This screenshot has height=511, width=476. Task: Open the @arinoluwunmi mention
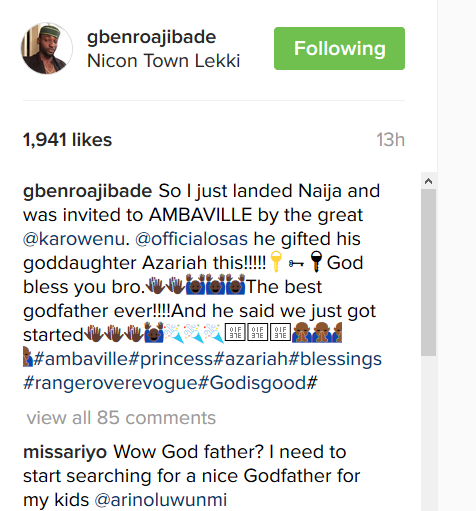click(x=161, y=500)
